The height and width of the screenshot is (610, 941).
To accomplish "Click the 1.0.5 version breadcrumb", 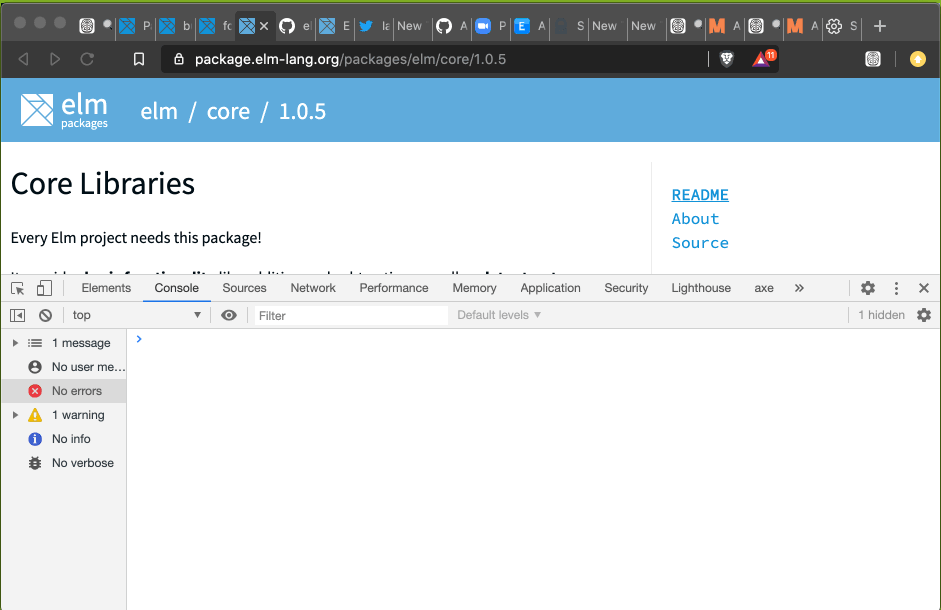I will tap(302, 112).
